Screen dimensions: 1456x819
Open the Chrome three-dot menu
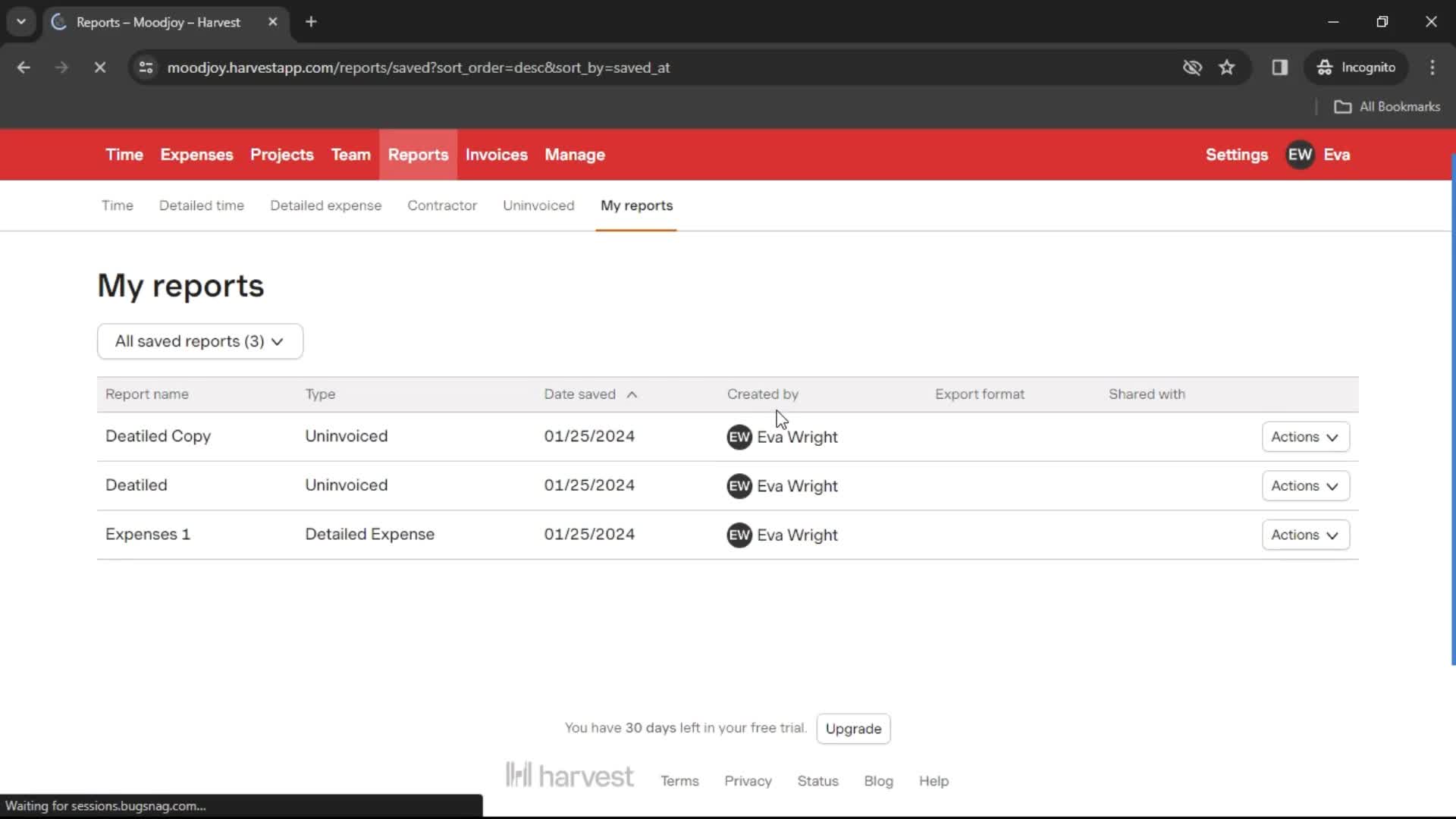pyautogui.click(x=1432, y=67)
